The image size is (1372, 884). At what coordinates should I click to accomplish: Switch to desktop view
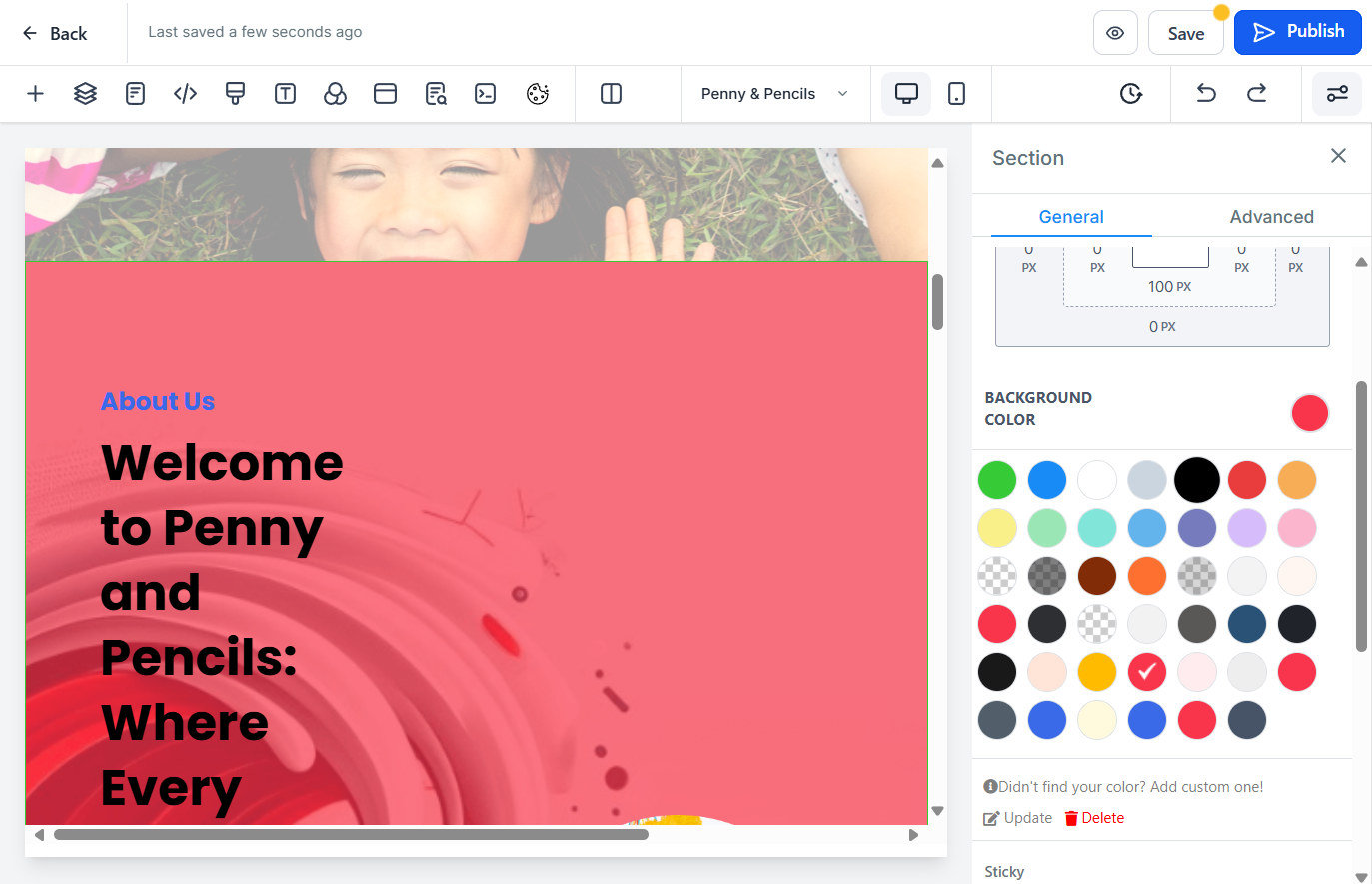coord(906,94)
